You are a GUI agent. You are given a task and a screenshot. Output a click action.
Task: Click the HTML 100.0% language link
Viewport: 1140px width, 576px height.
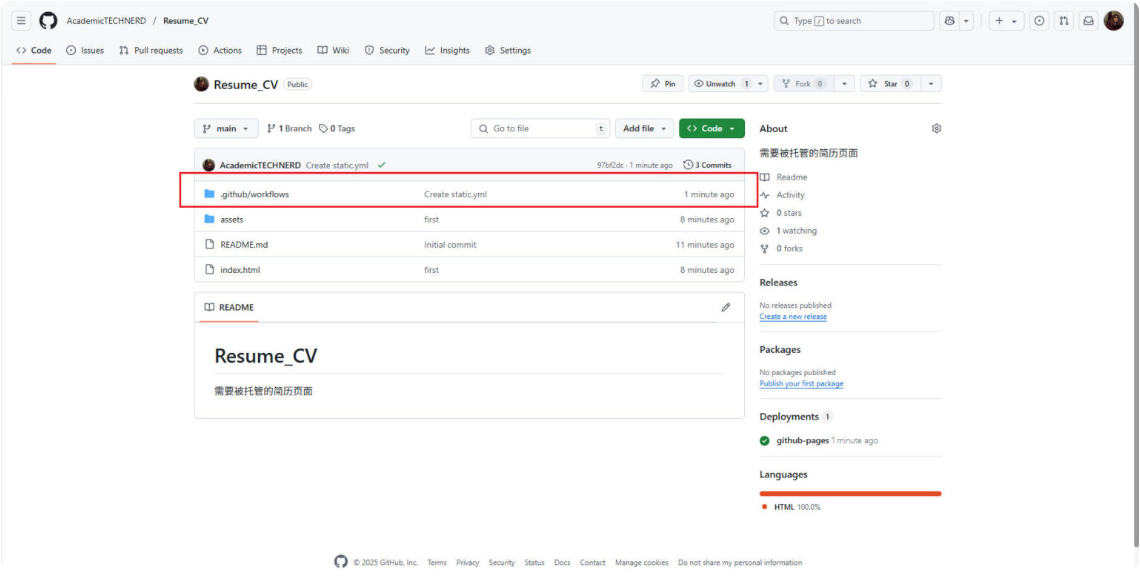[791, 507]
